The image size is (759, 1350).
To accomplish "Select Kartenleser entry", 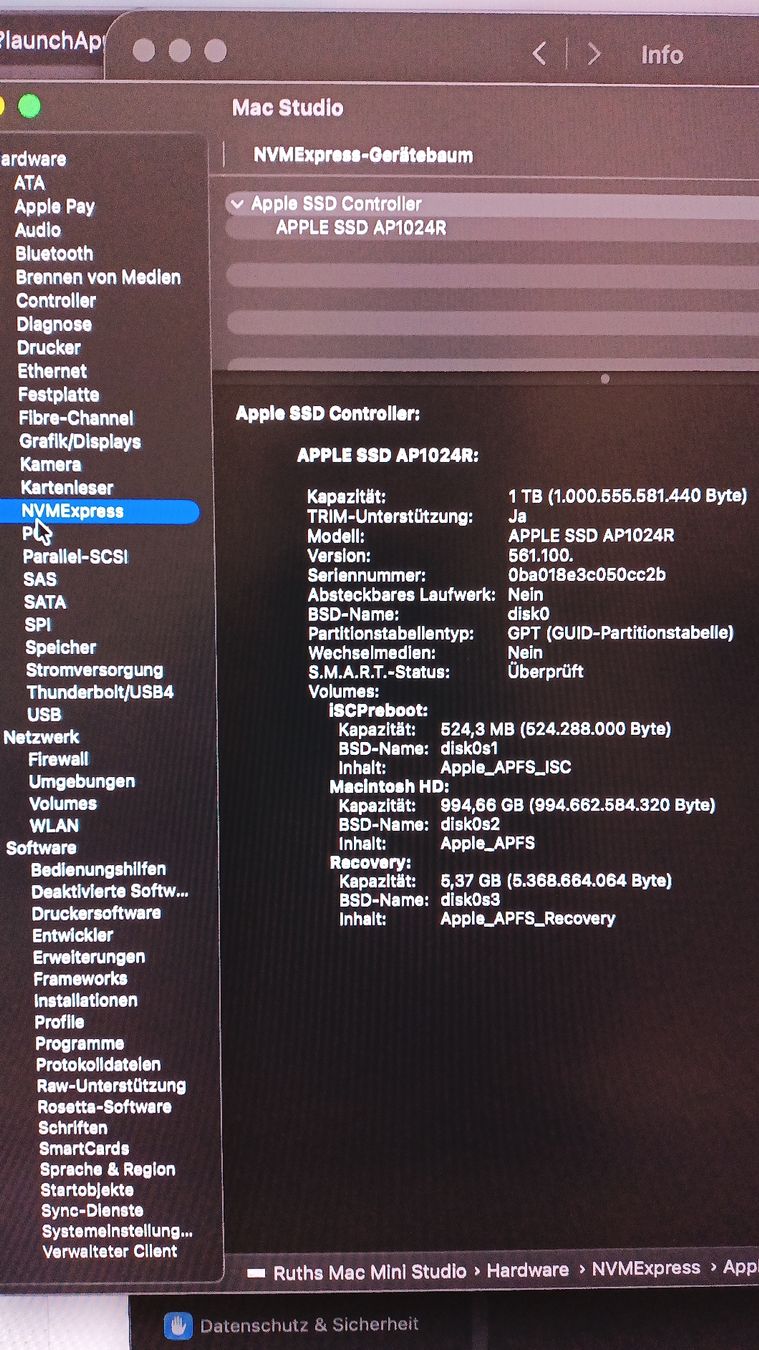I will (67, 488).
